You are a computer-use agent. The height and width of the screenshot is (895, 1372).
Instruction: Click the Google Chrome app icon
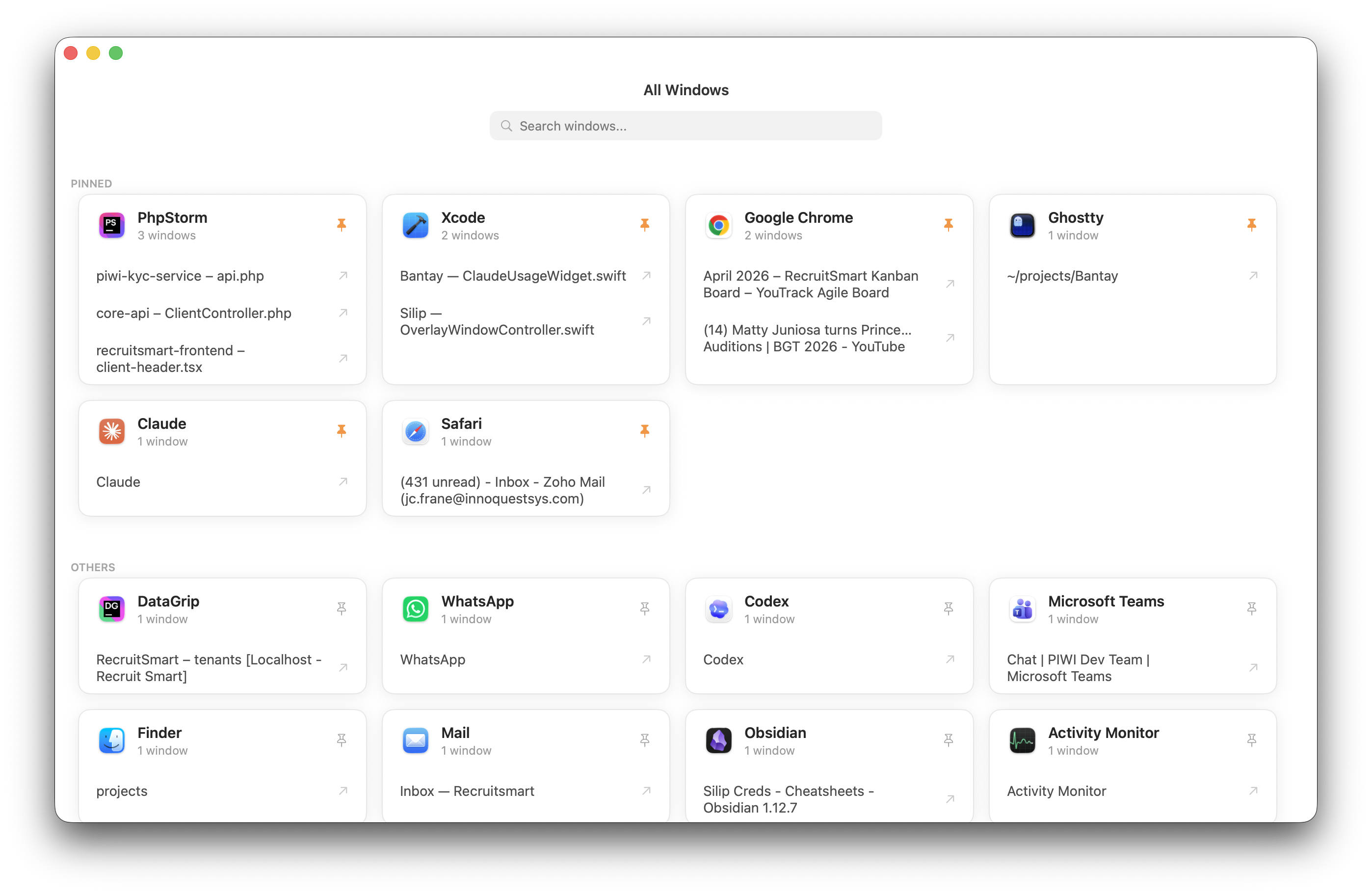pyautogui.click(x=718, y=225)
